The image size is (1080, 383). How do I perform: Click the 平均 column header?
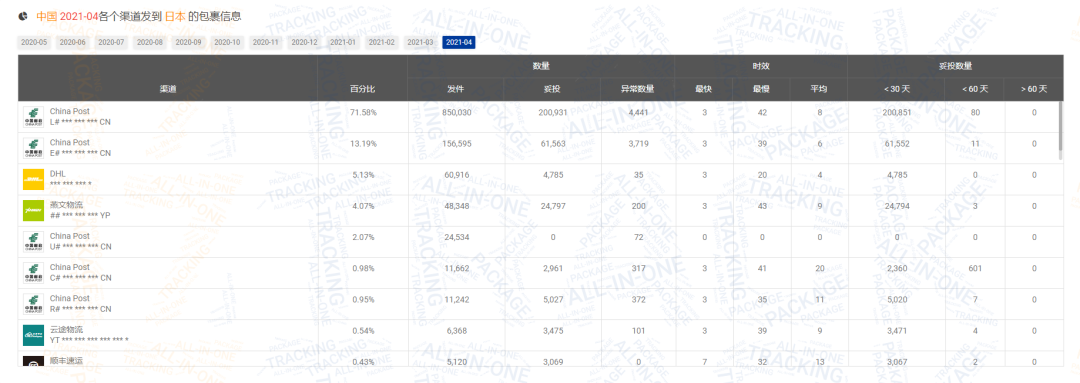(x=818, y=90)
